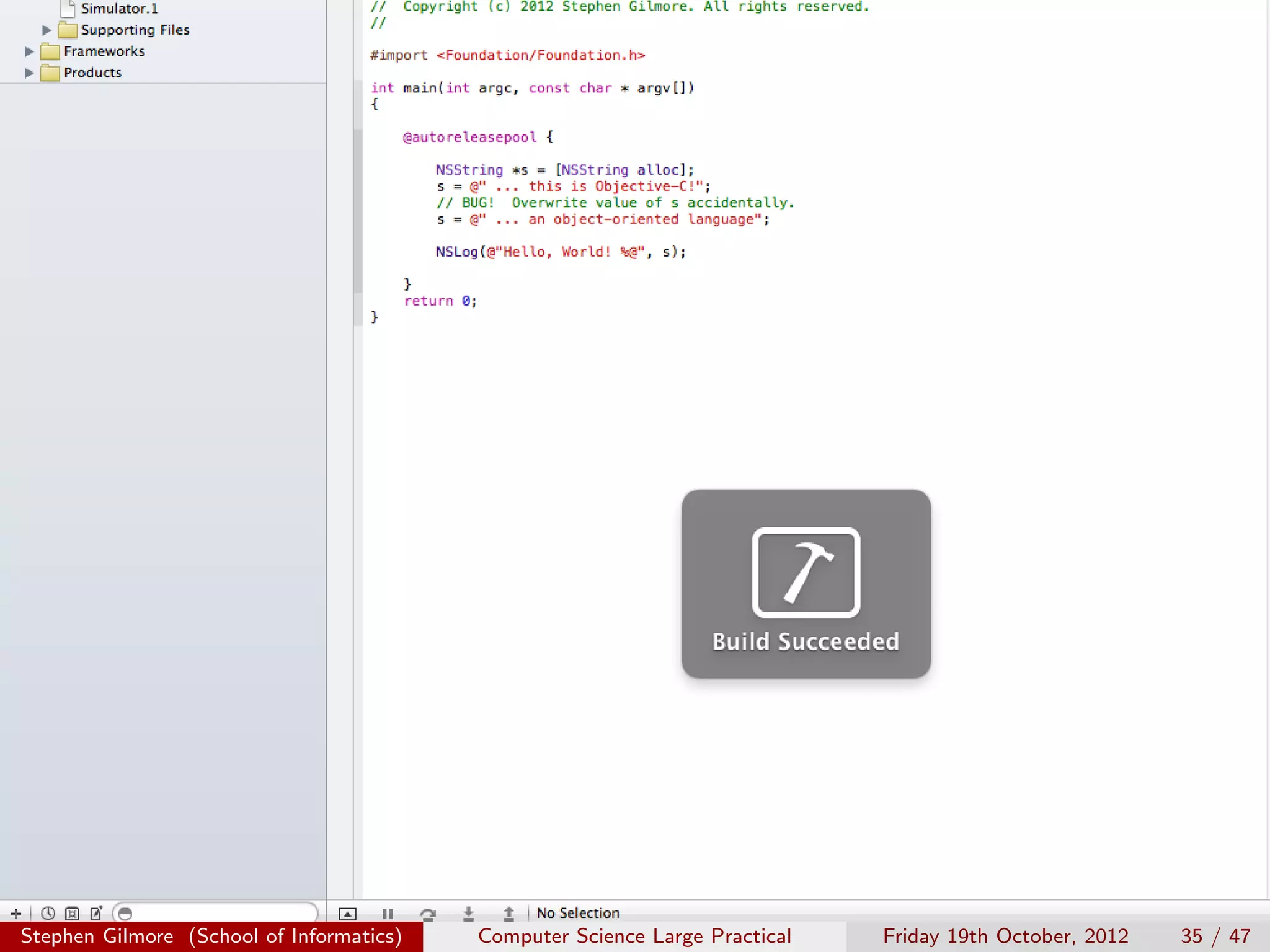Click the Step Over debug icon
The image size is (1270, 952).
click(x=428, y=914)
